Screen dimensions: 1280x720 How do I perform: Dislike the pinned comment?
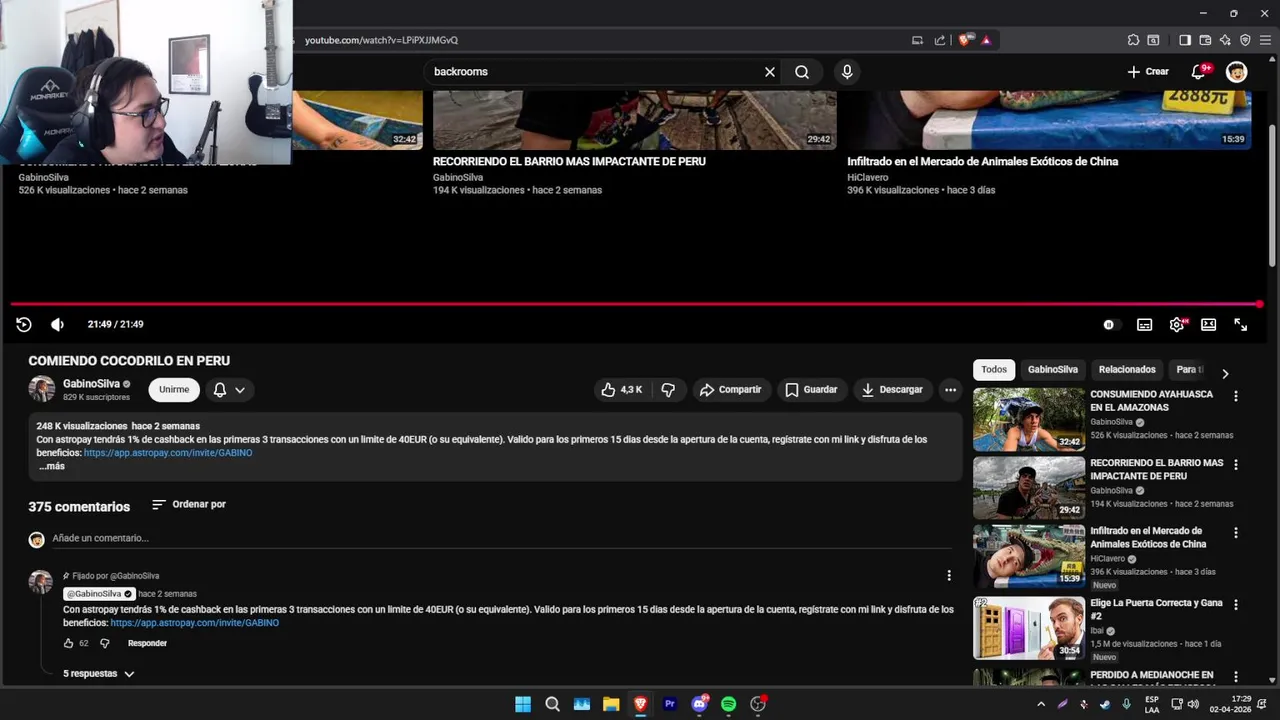point(104,644)
